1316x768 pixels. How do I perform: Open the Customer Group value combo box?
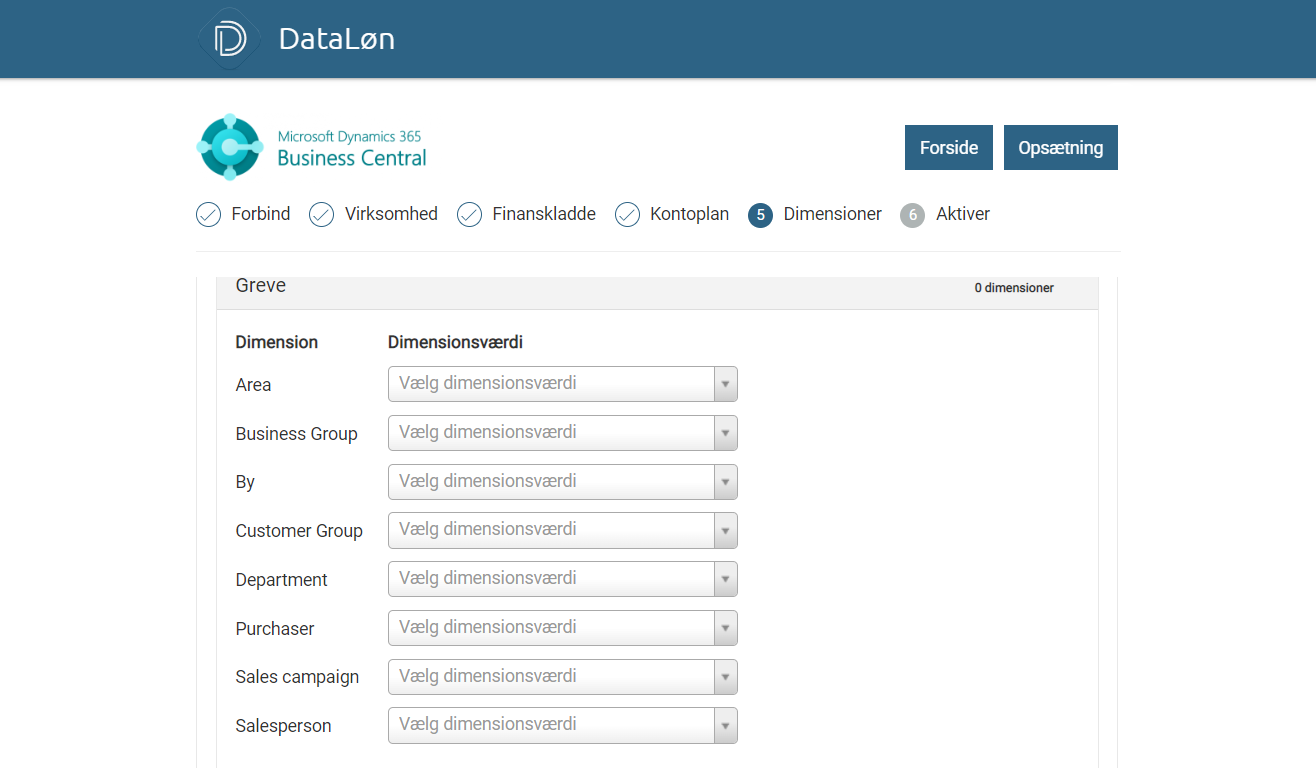(563, 530)
